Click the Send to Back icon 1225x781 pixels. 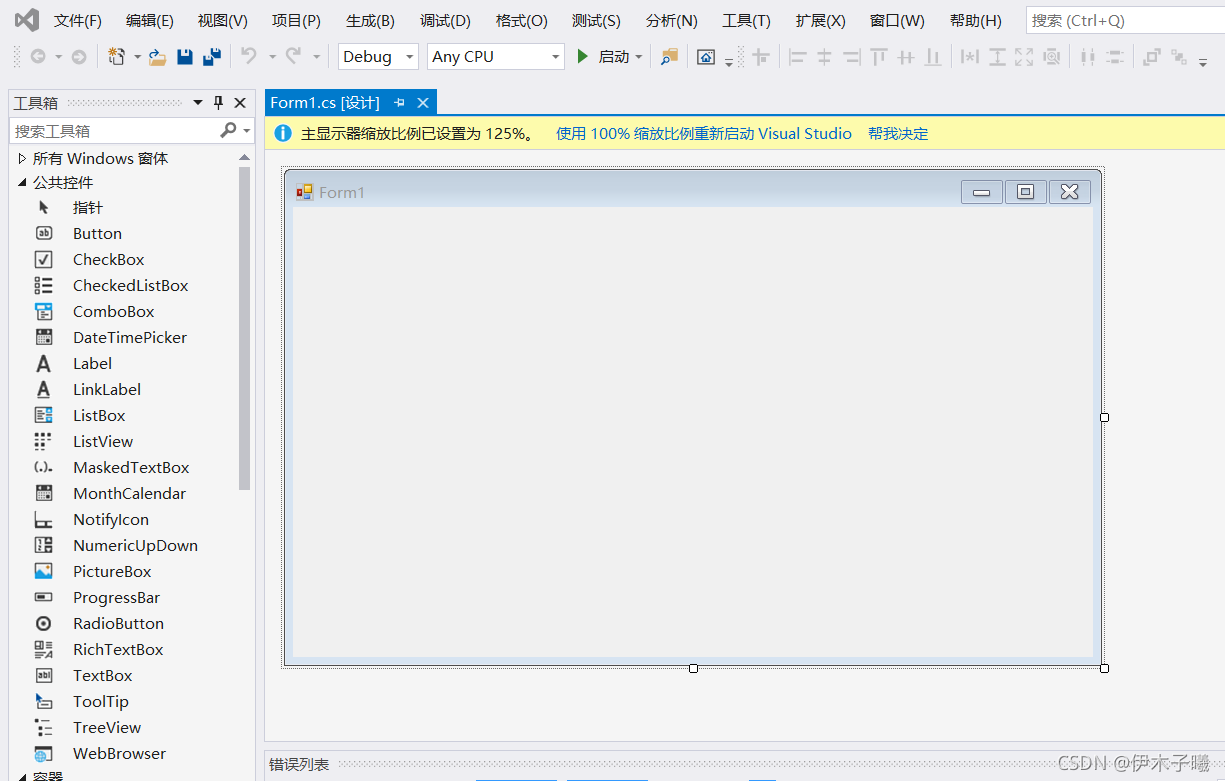pyautogui.click(x=1179, y=57)
